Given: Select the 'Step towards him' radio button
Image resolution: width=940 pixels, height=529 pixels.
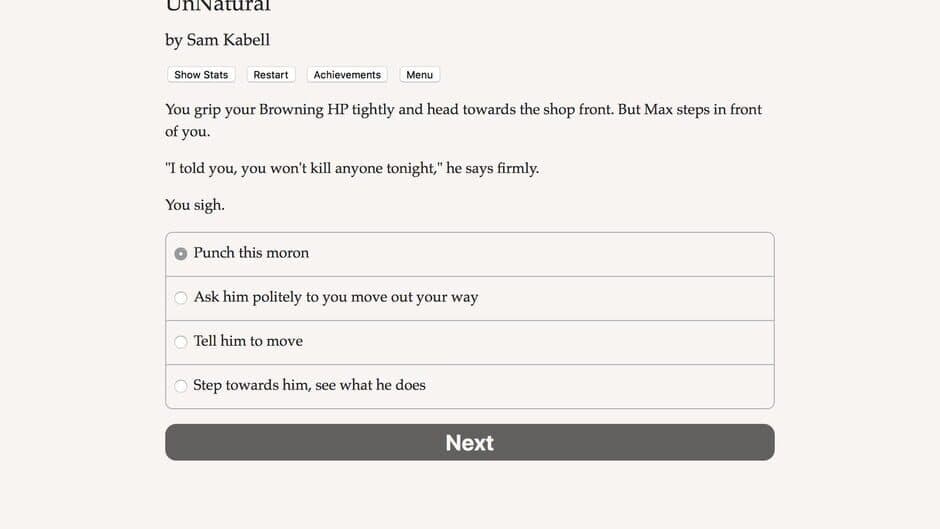Looking at the screenshot, I should pos(181,386).
